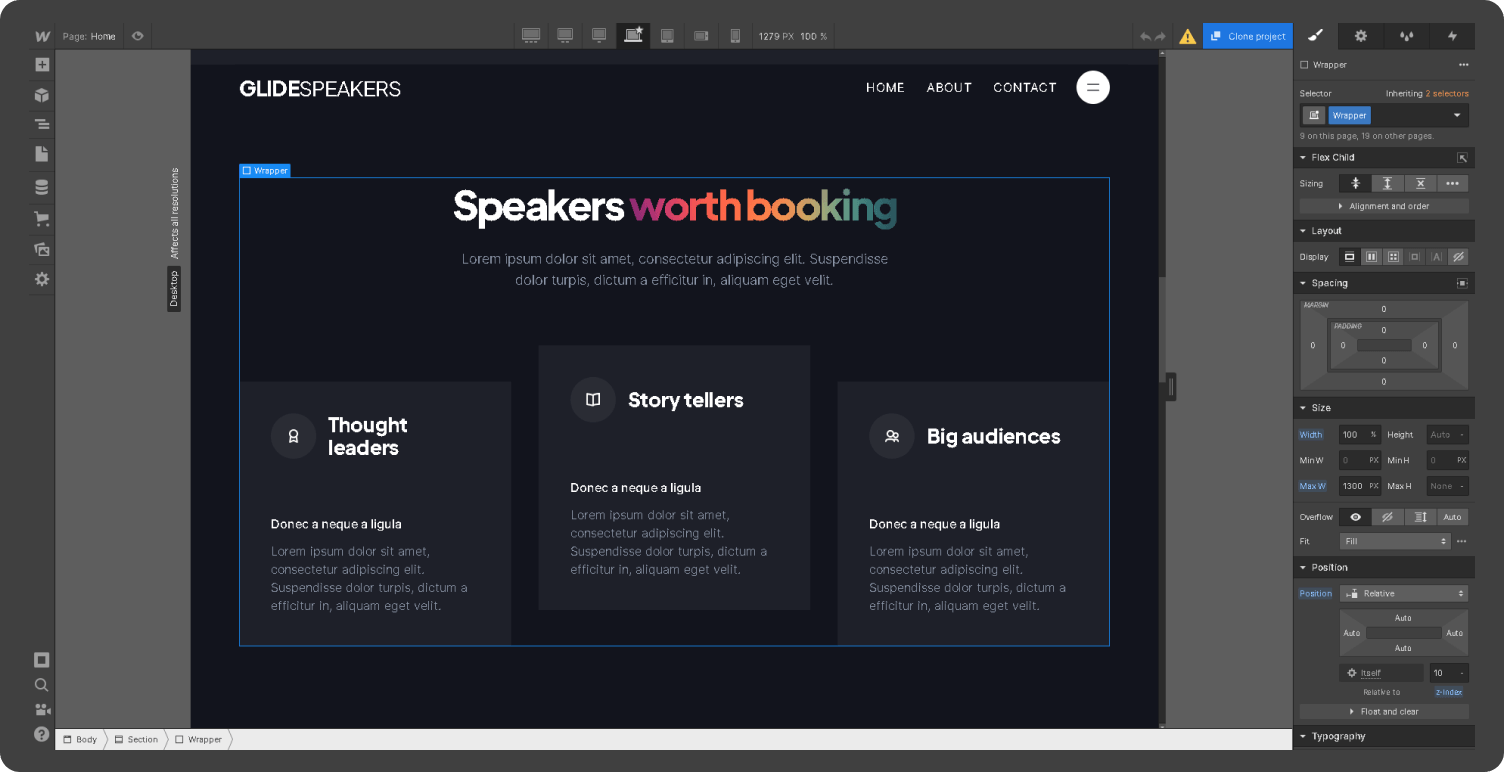Toggle preview mode eye icon
This screenshot has width=1504, height=772.
point(137,36)
